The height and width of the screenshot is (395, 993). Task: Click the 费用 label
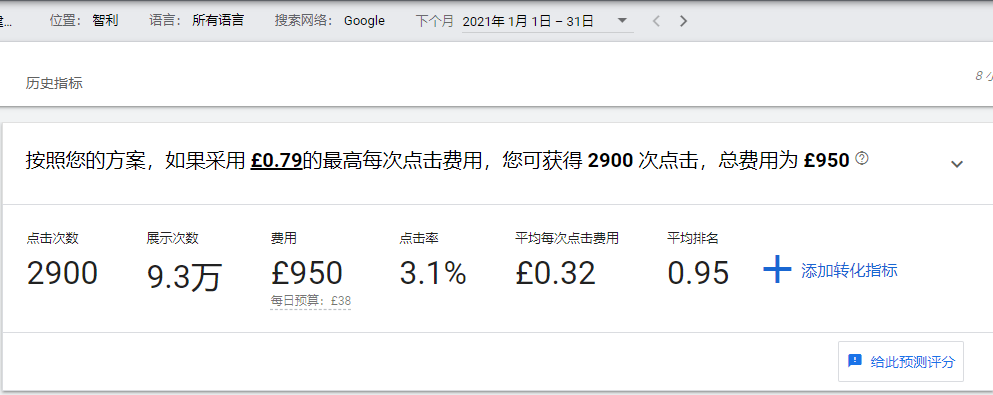(283, 239)
